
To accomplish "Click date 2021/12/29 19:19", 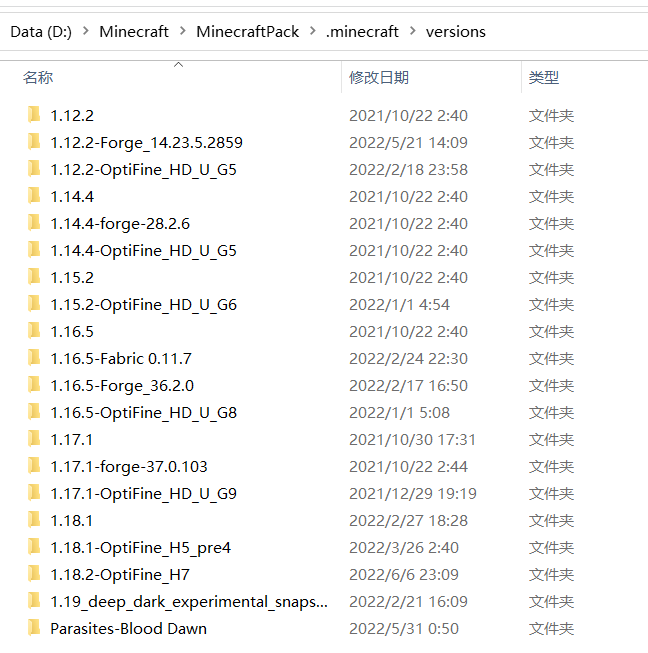I will (x=413, y=493).
